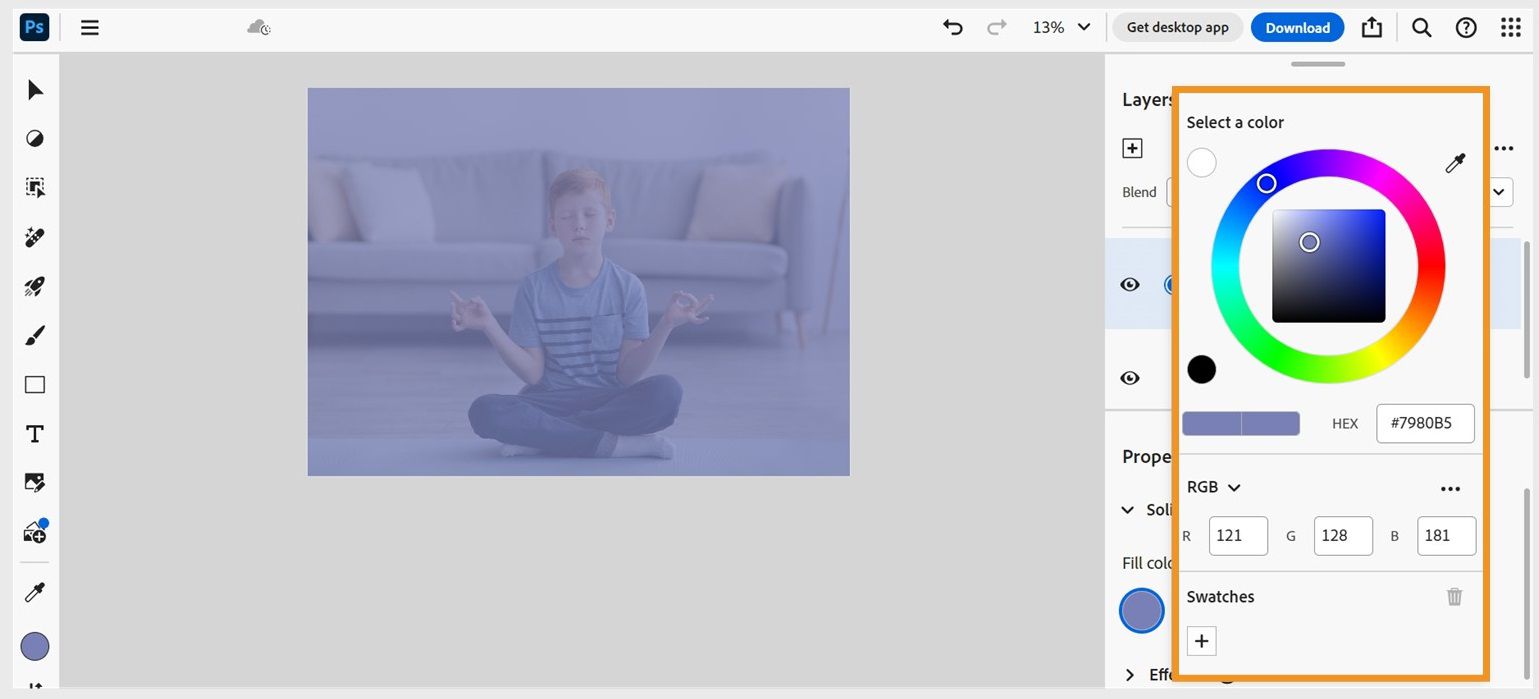Select the Type tool
Image resolution: width=1539 pixels, height=699 pixels.
(33, 433)
